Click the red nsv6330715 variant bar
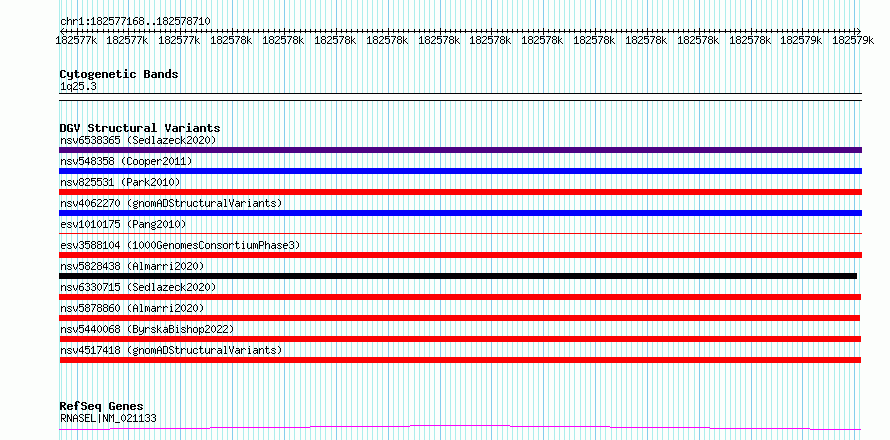The height and width of the screenshot is (440, 890). coord(460,297)
